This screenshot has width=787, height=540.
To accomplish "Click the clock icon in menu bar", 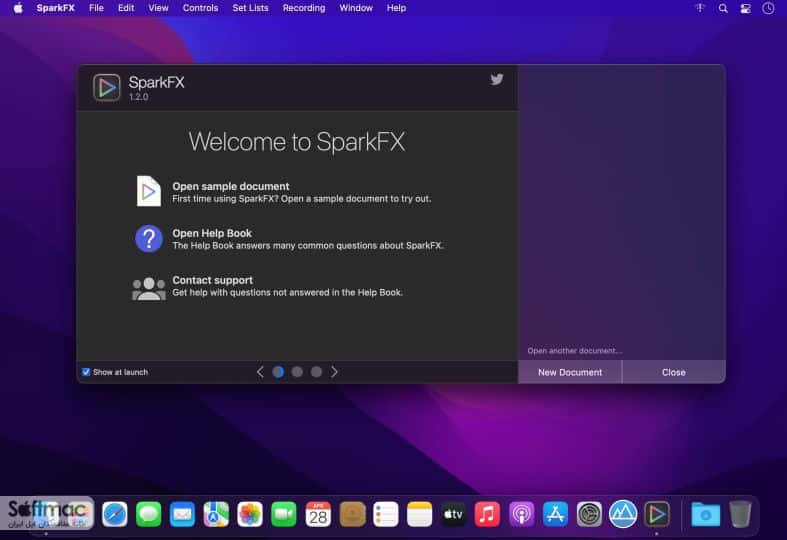I will click(x=768, y=8).
